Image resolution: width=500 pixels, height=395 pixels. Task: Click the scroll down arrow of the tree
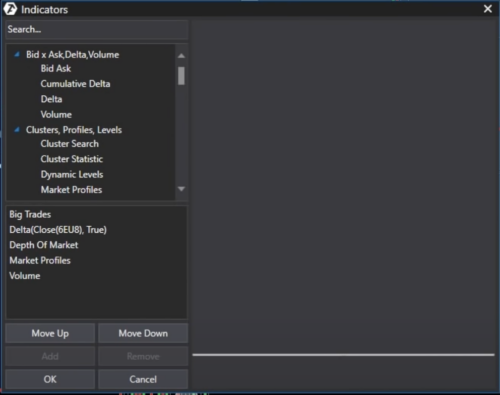(181, 189)
